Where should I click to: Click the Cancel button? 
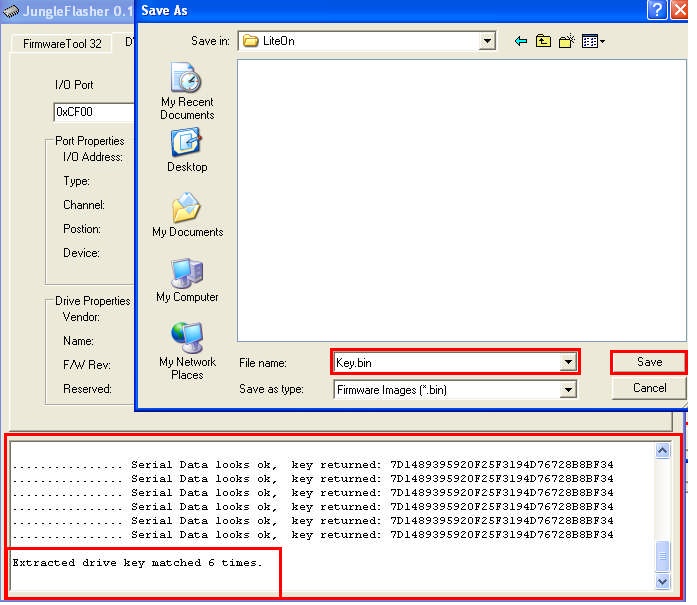(649, 388)
